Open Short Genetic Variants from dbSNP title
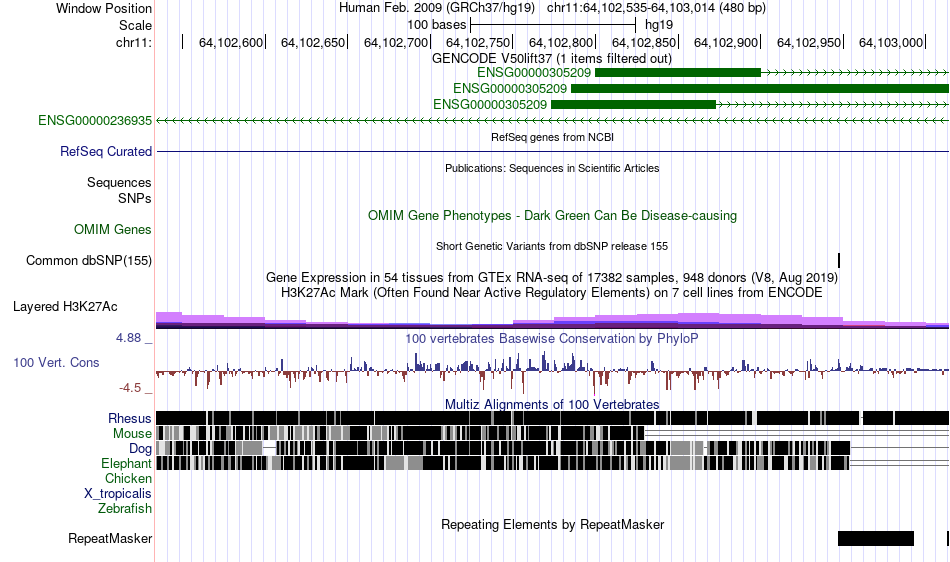950x562 pixels. (x=552, y=246)
